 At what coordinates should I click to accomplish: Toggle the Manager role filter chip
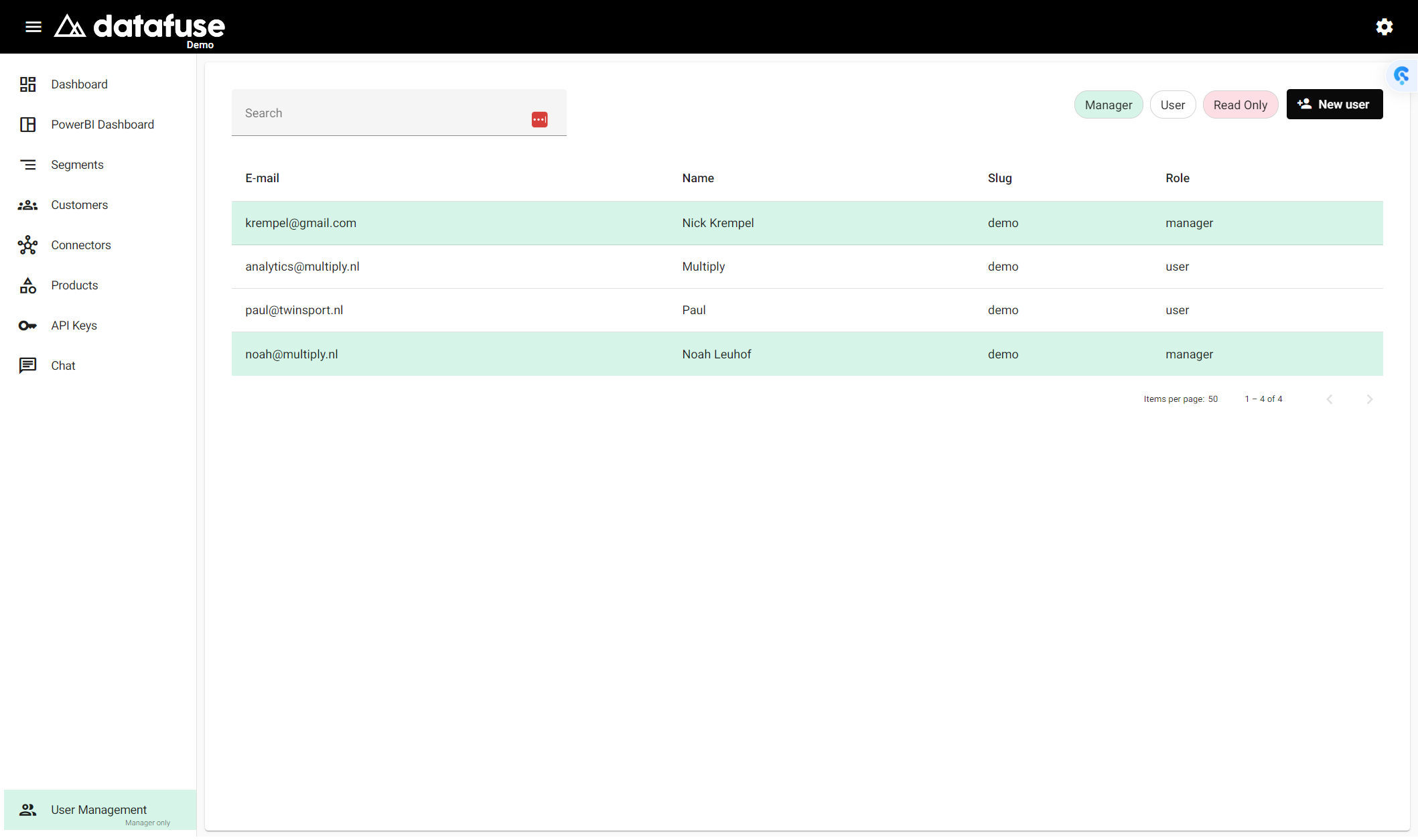coord(1109,104)
